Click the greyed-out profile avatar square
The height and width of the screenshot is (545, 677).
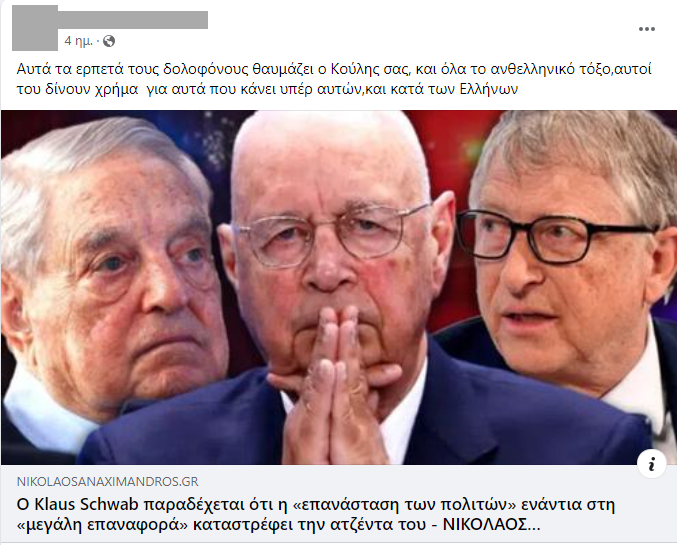coord(35,28)
